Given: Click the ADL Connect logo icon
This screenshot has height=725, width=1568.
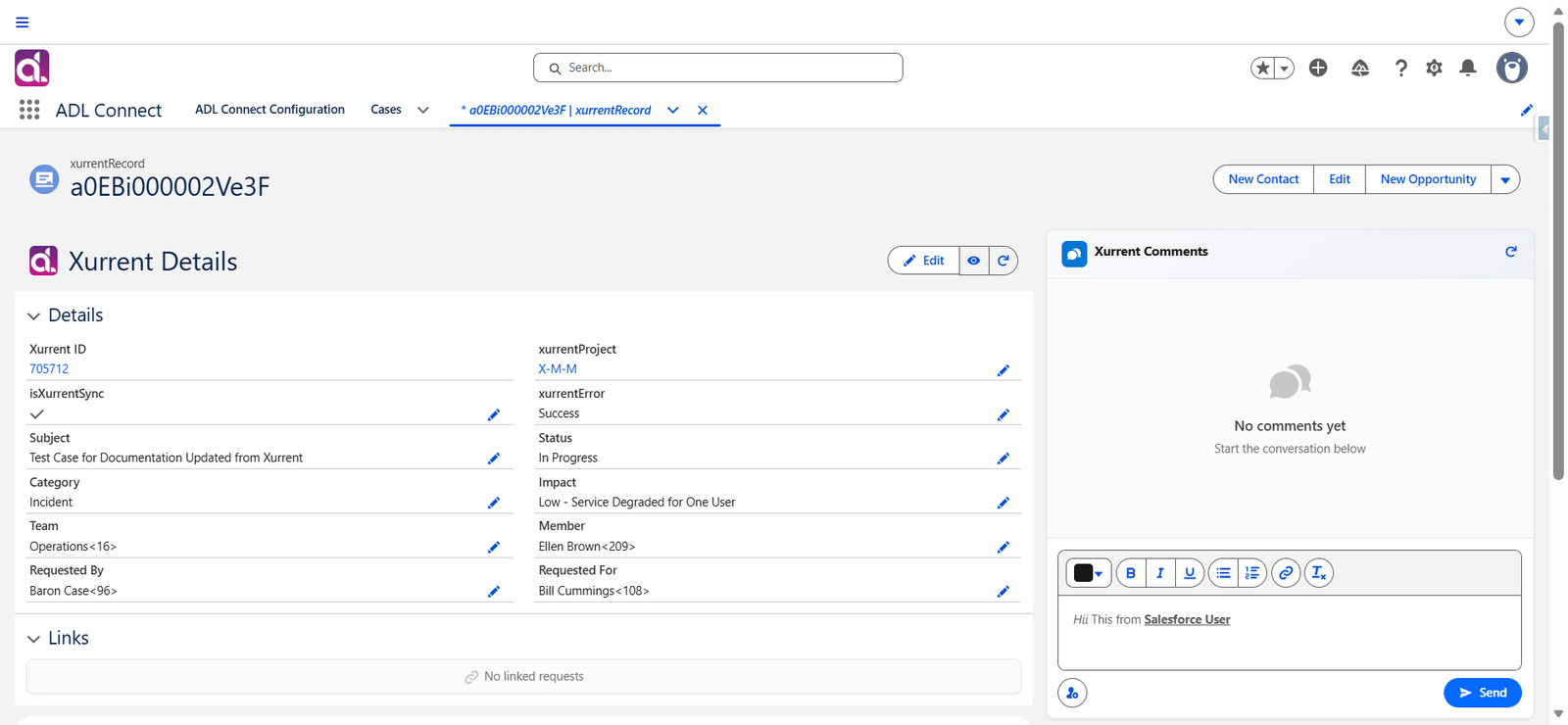Looking at the screenshot, I should point(32,68).
